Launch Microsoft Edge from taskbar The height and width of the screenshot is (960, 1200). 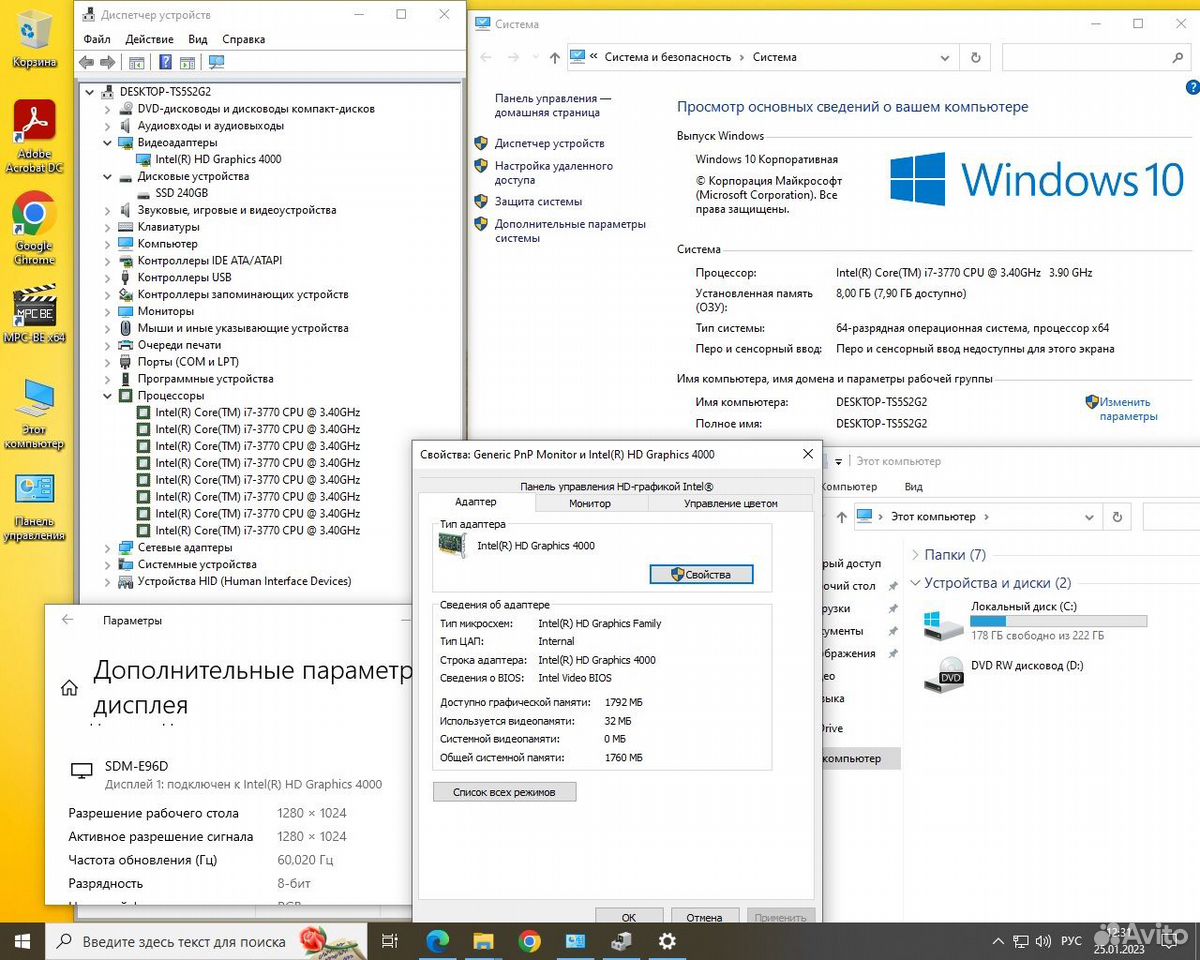(x=438, y=941)
